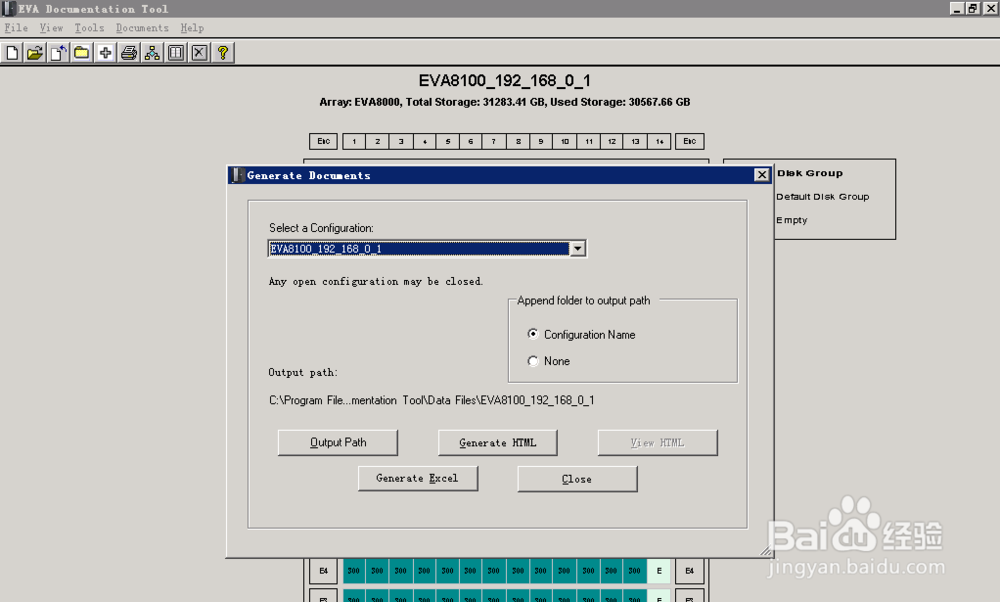This screenshot has width=1000, height=602.
Task: Select the None radio button
Action: tap(533, 361)
